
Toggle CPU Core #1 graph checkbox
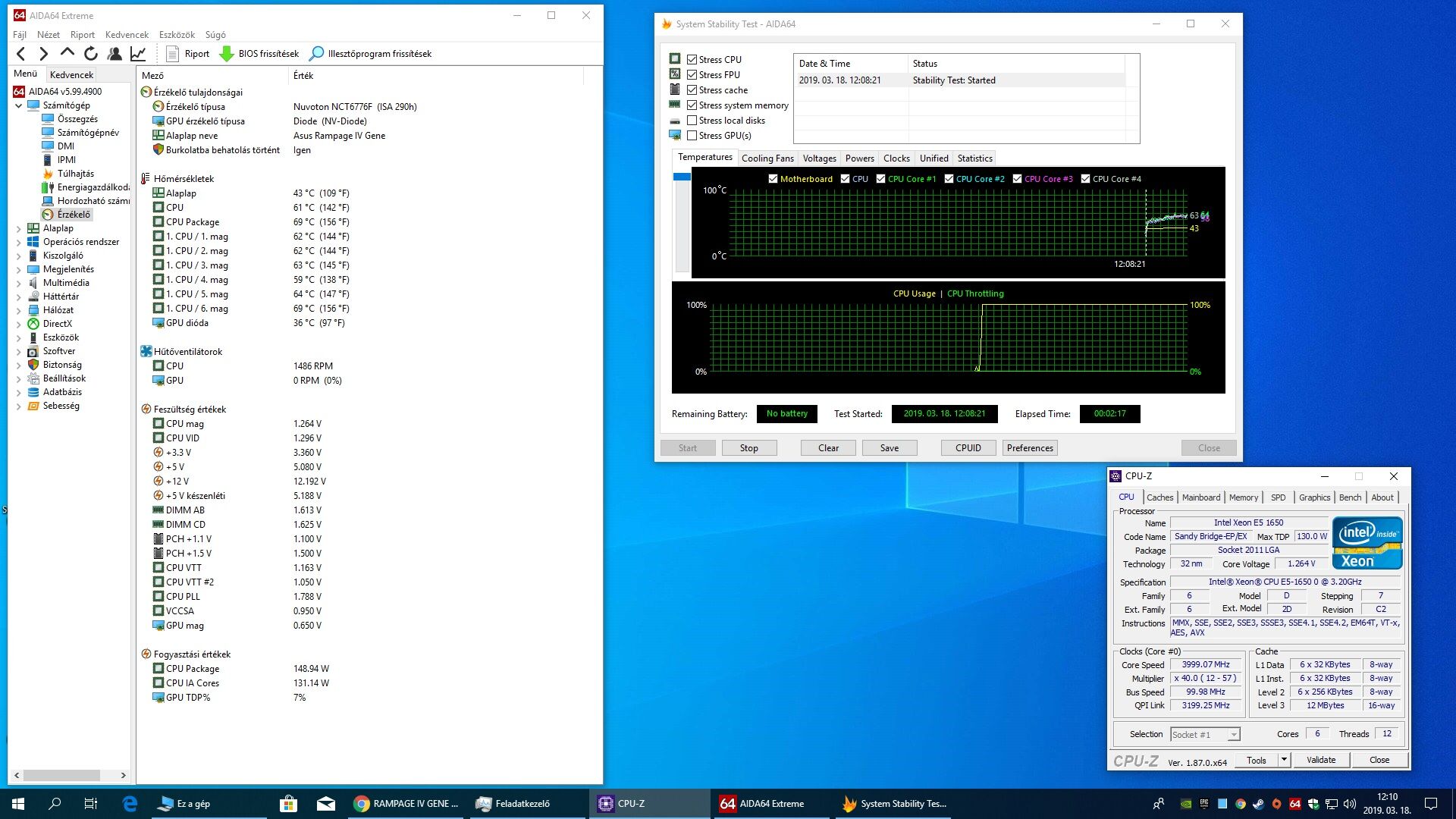click(x=880, y=179)
